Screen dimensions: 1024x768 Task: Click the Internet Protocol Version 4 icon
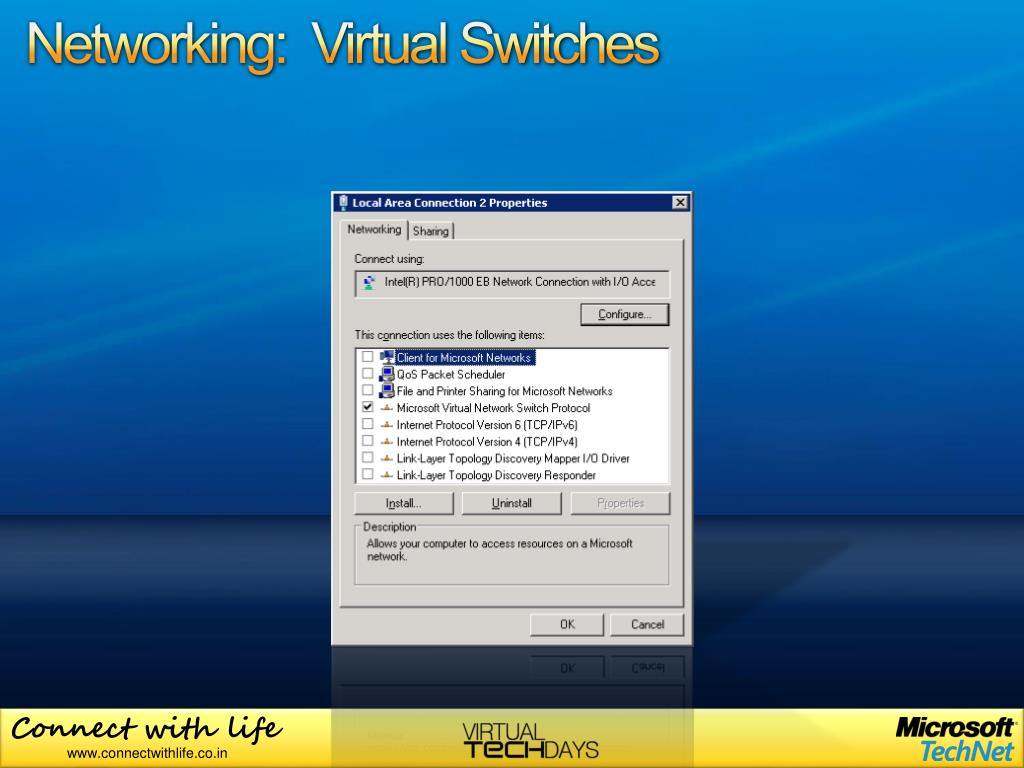pos(387,441)
